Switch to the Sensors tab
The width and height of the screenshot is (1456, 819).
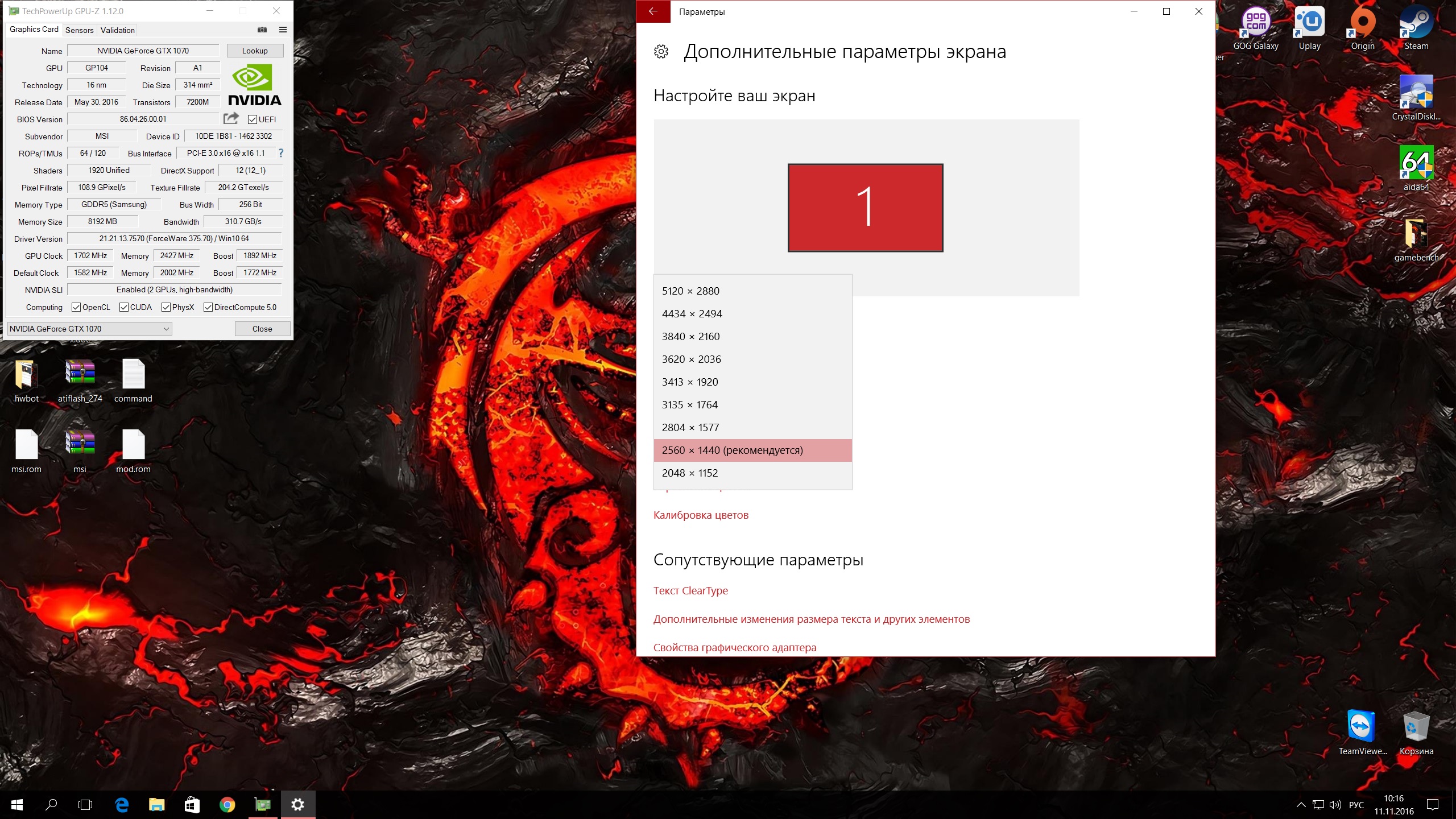[79, 30]
